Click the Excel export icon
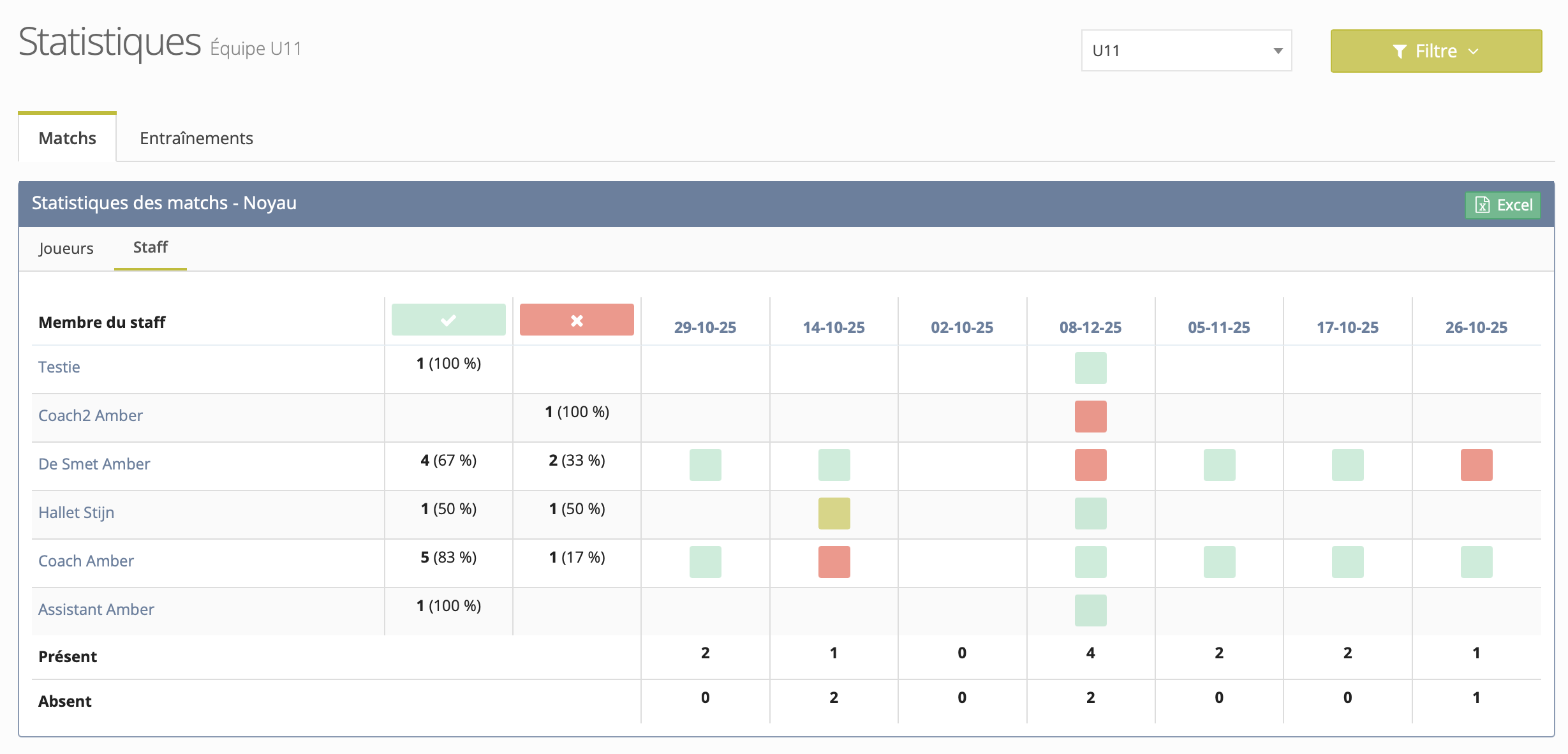Viewport: 1568px width, 754px height. pos(1483,205)
